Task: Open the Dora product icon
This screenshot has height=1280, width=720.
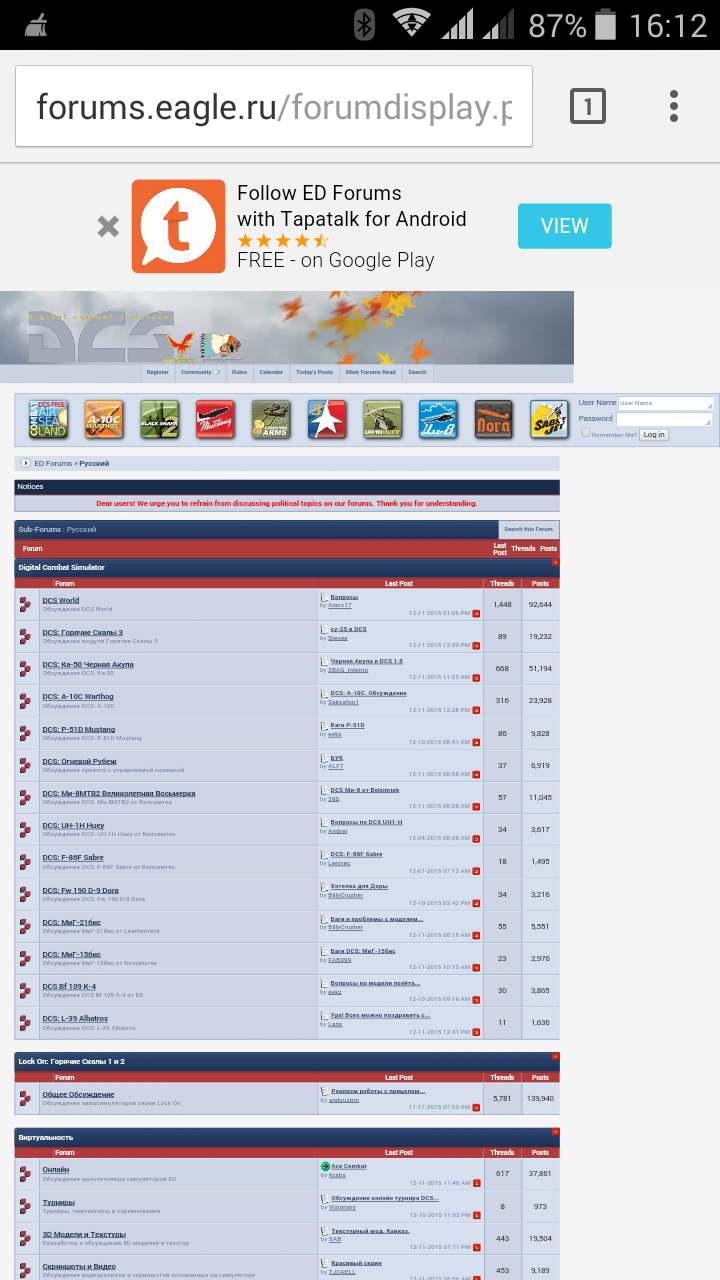Action: click(493, 419)
